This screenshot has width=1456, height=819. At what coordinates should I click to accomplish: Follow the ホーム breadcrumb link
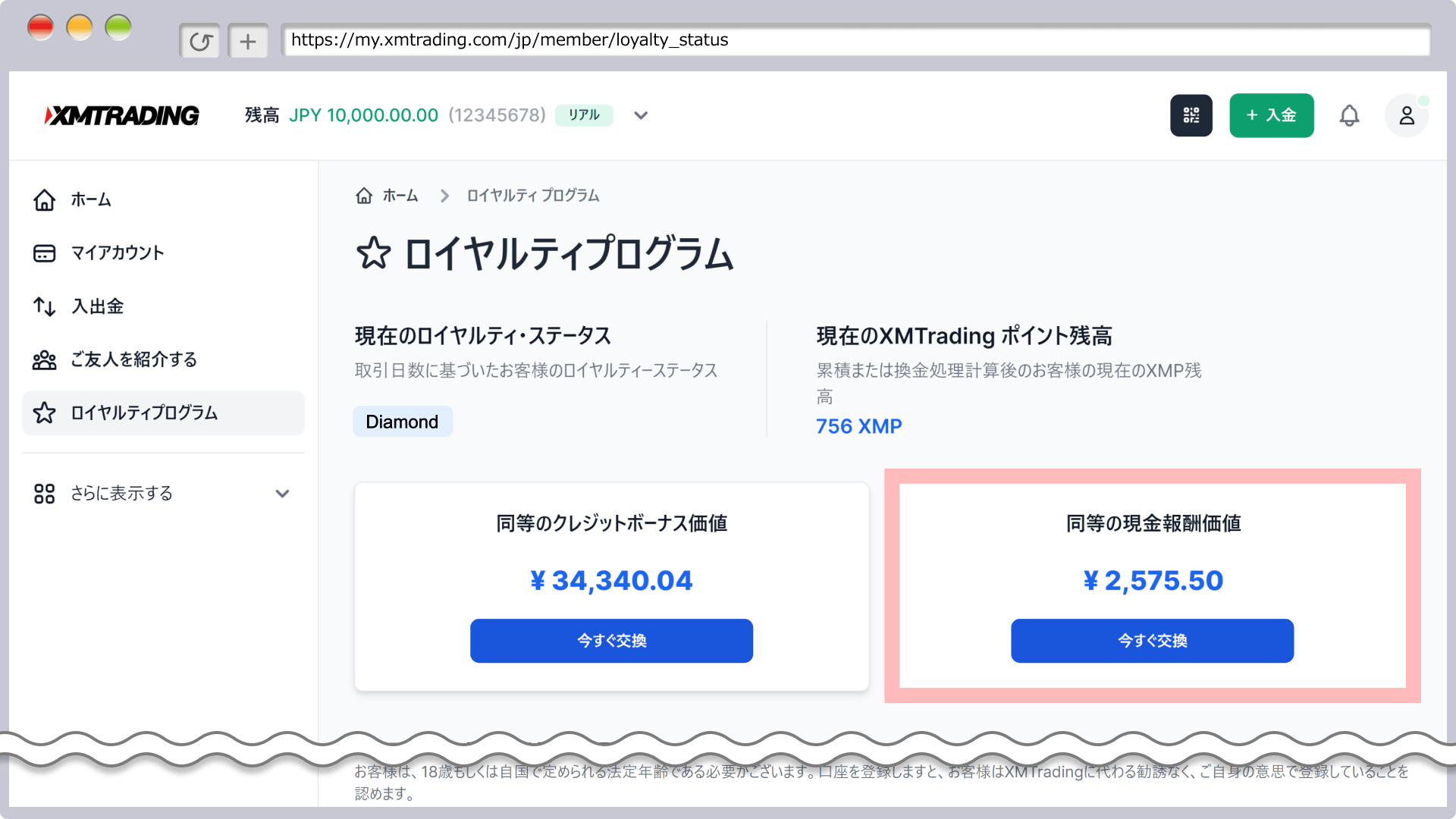click(400, 196)
